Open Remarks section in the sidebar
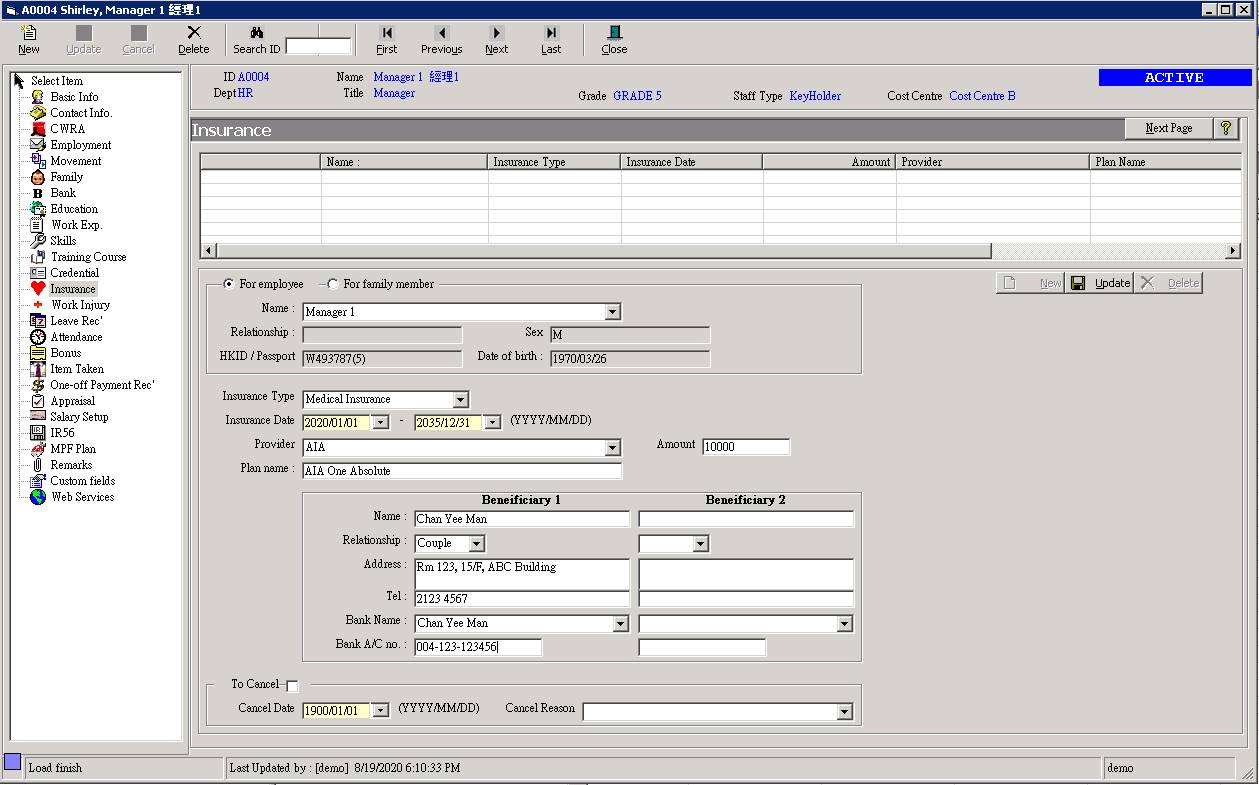Viewport: 1259px width, 785px height. point(71,465)
